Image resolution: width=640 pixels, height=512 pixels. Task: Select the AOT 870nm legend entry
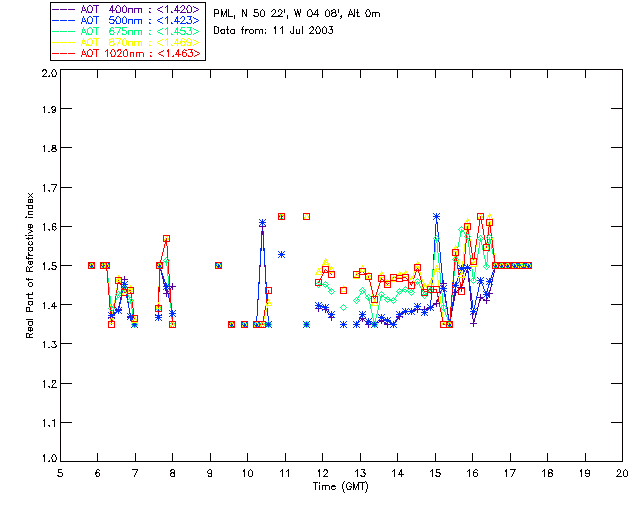(127, 42)
